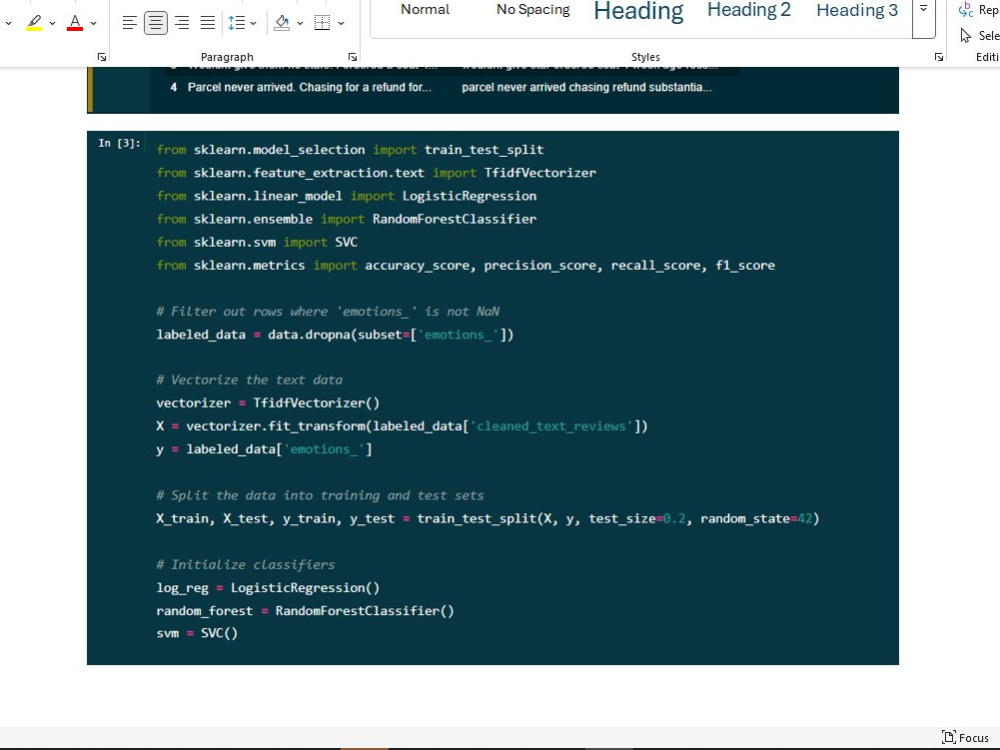Image resolution: width=1000 pixels, height=750 pixels.
Task: Click Replace in Editing group
Action: click(x=979, y=10)
